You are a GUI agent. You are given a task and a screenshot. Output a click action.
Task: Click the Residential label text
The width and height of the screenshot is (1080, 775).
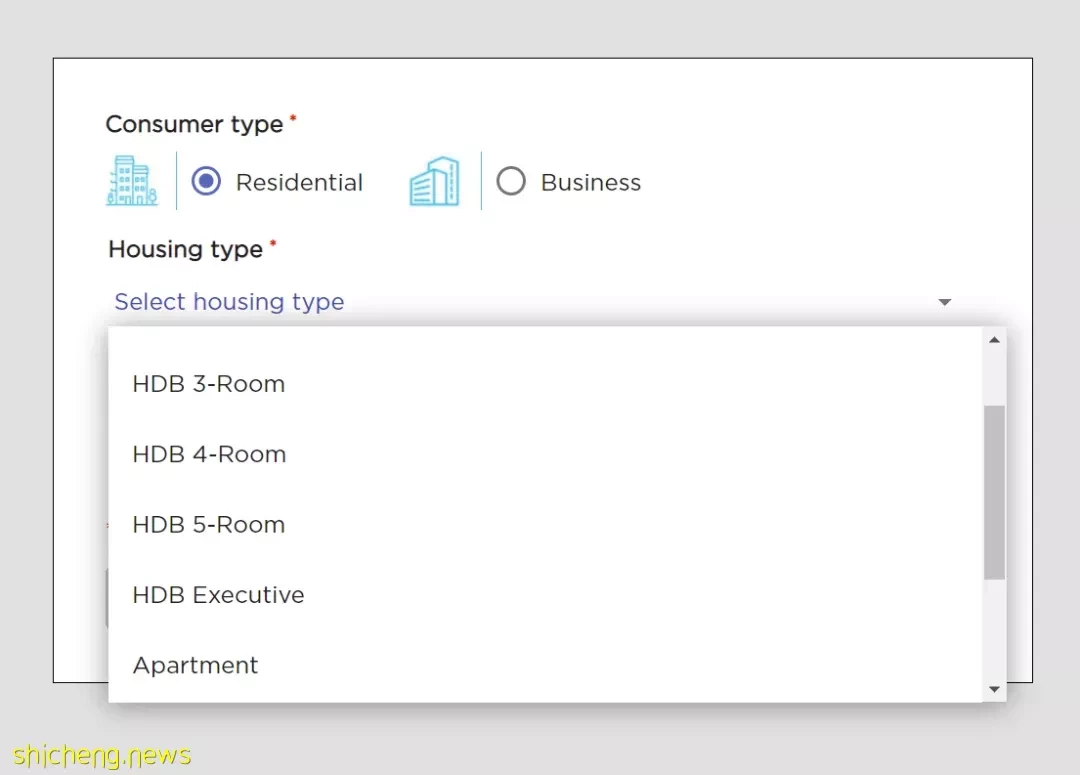click(x=299, y=183)
